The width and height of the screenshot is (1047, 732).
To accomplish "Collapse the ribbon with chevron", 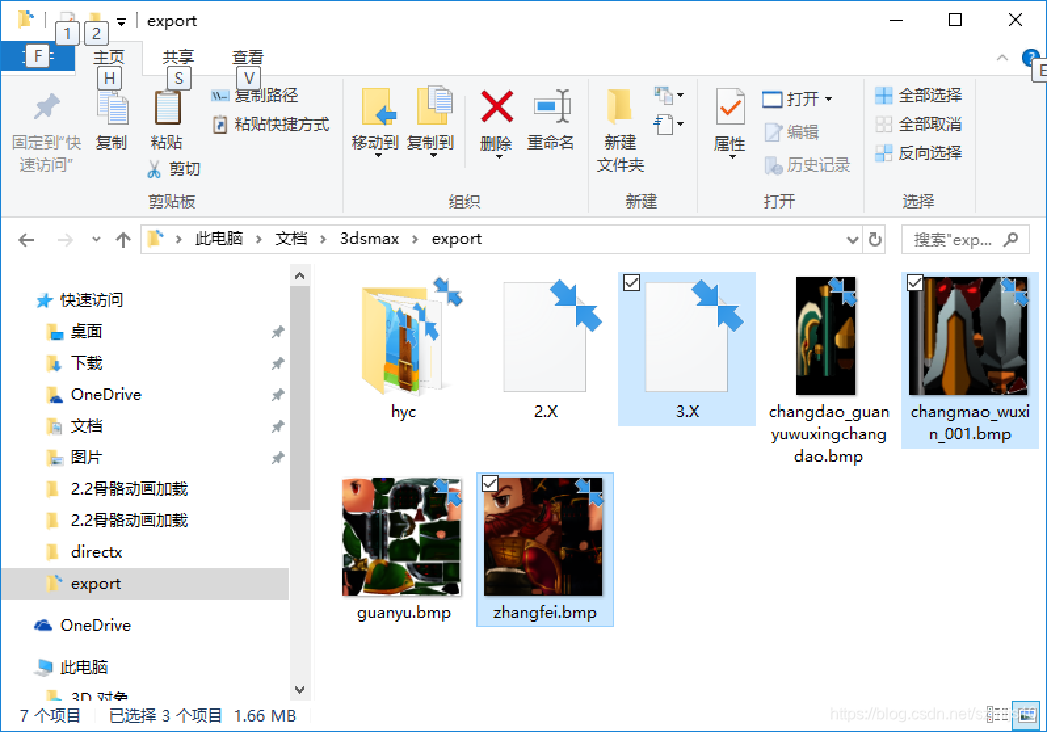I will click(1002, 57).
